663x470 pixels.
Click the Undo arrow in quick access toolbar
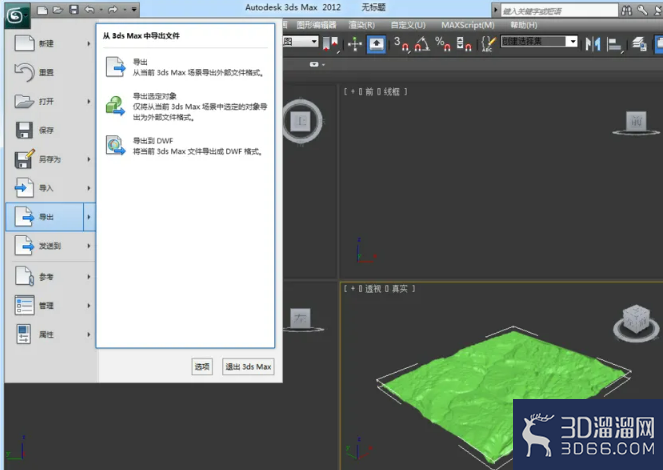click(x=89, y=9)
